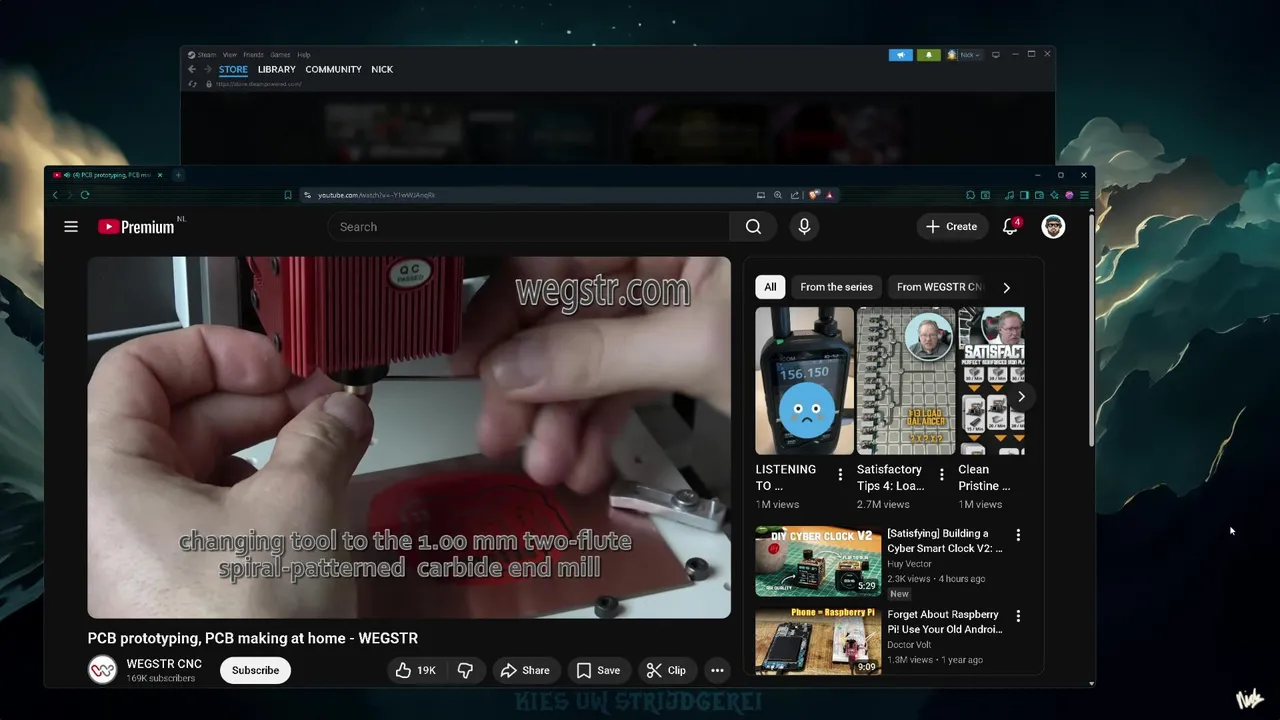
Task: Click the YouTube page vertical scrollbar
Action: click(x=1091, y=330)
